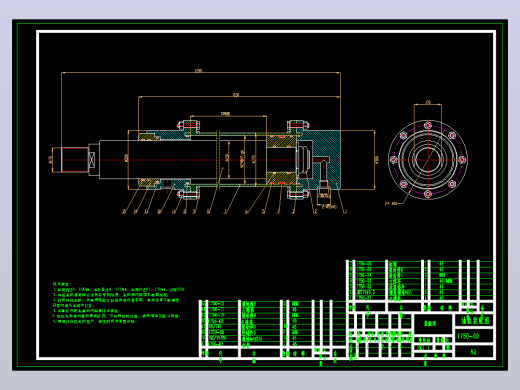This screenshot has height=390, width=520.
Task: Click the drawing title 油缸装配图
Action: [x=475, y=320]
